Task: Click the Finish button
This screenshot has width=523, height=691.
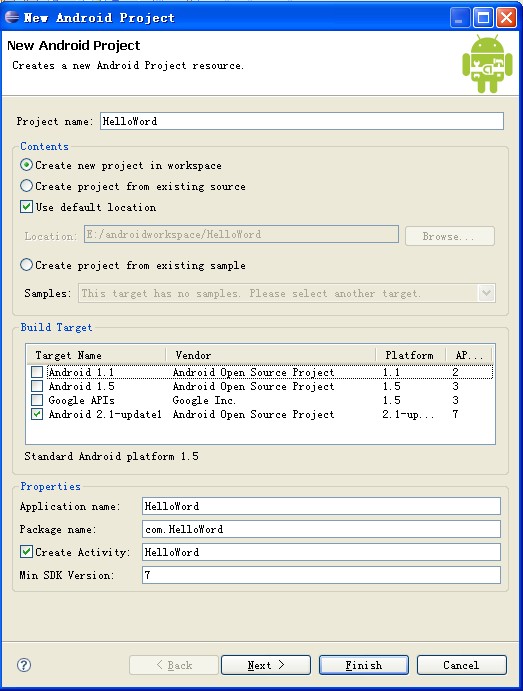Action: pyautogui.click(x=364, y=665)
